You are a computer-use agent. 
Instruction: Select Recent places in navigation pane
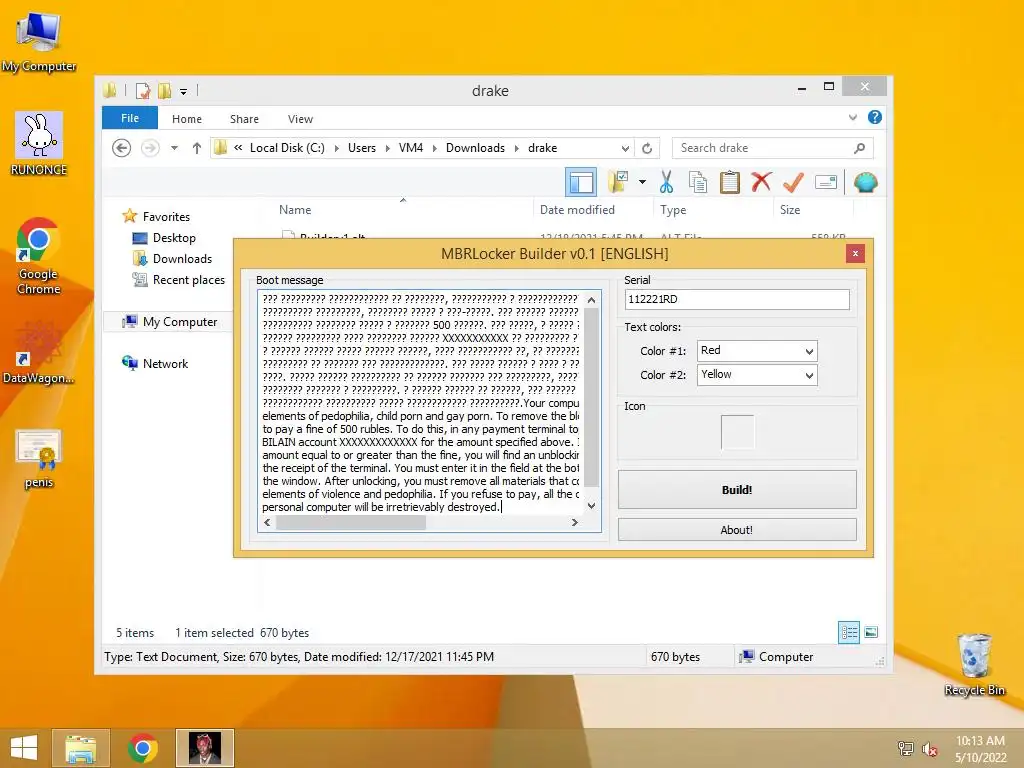point(188,280)
